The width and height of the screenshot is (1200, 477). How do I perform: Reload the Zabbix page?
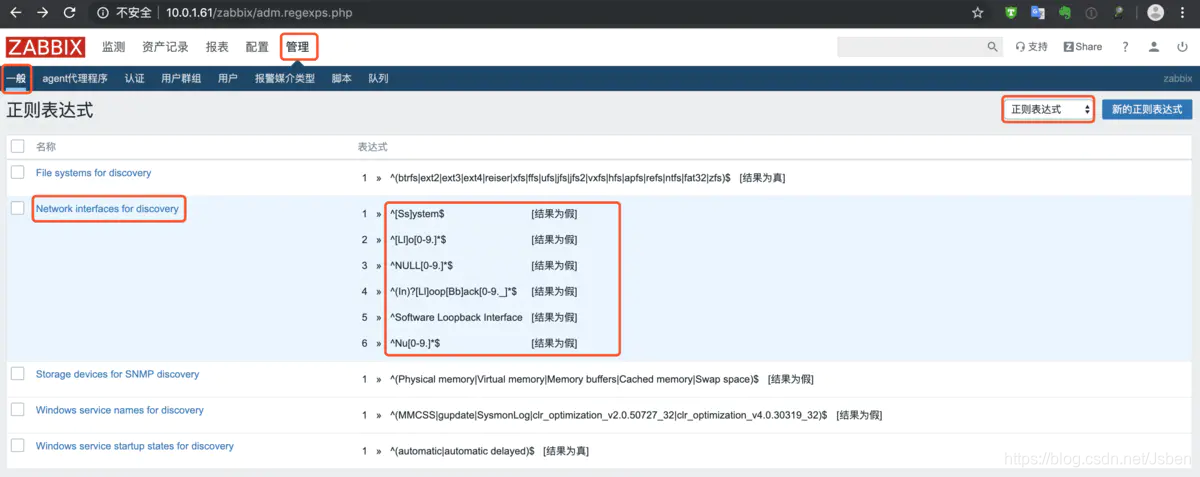pyautogui.click(x=69, y=13)
